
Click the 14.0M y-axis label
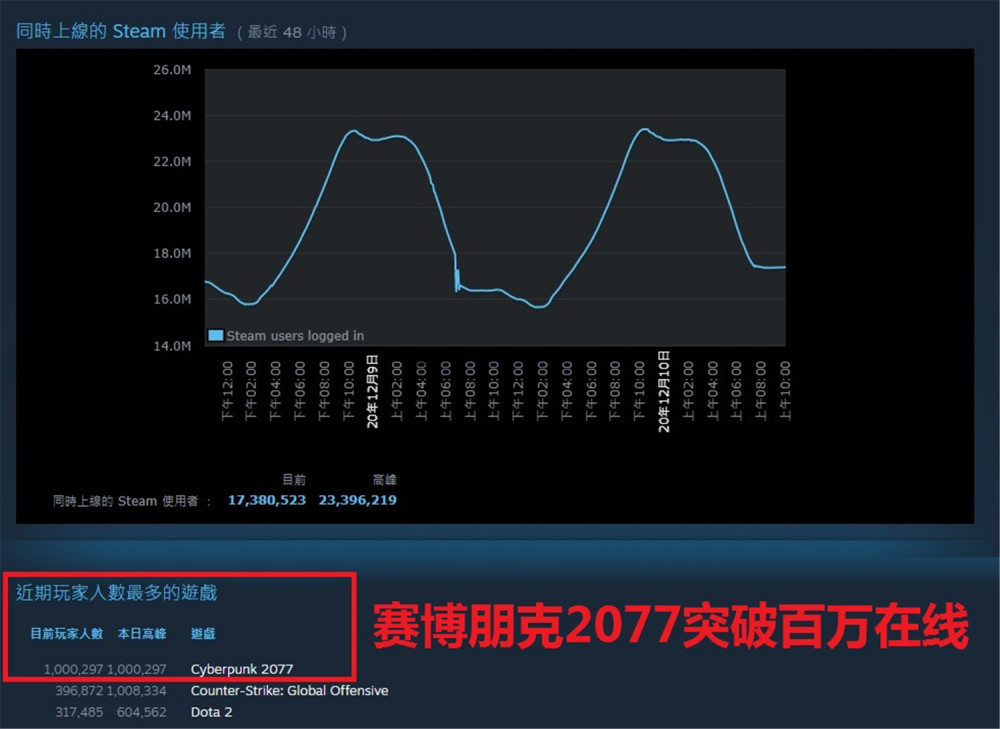(172, 346)
